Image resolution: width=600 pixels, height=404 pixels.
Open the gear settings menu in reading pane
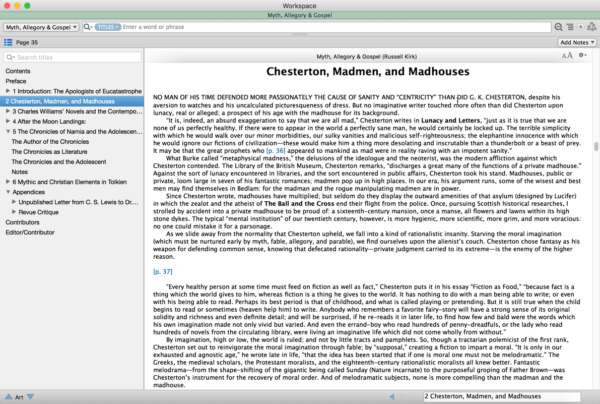[583, 57]
